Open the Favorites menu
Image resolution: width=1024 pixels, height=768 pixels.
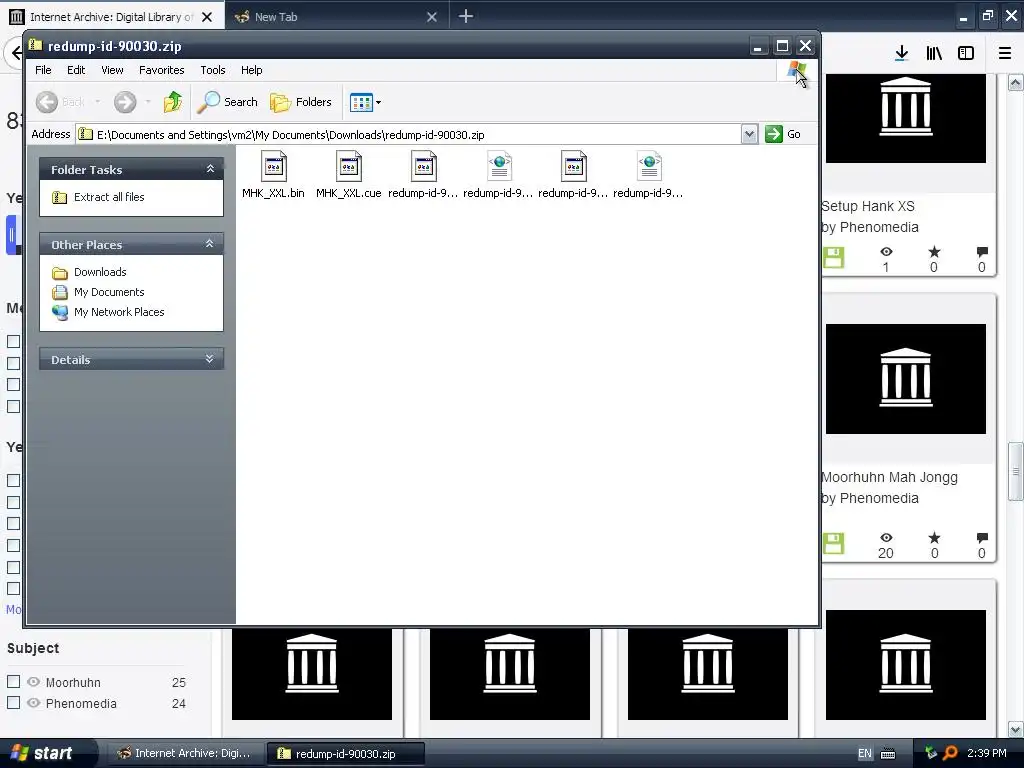tap(161, 70)
